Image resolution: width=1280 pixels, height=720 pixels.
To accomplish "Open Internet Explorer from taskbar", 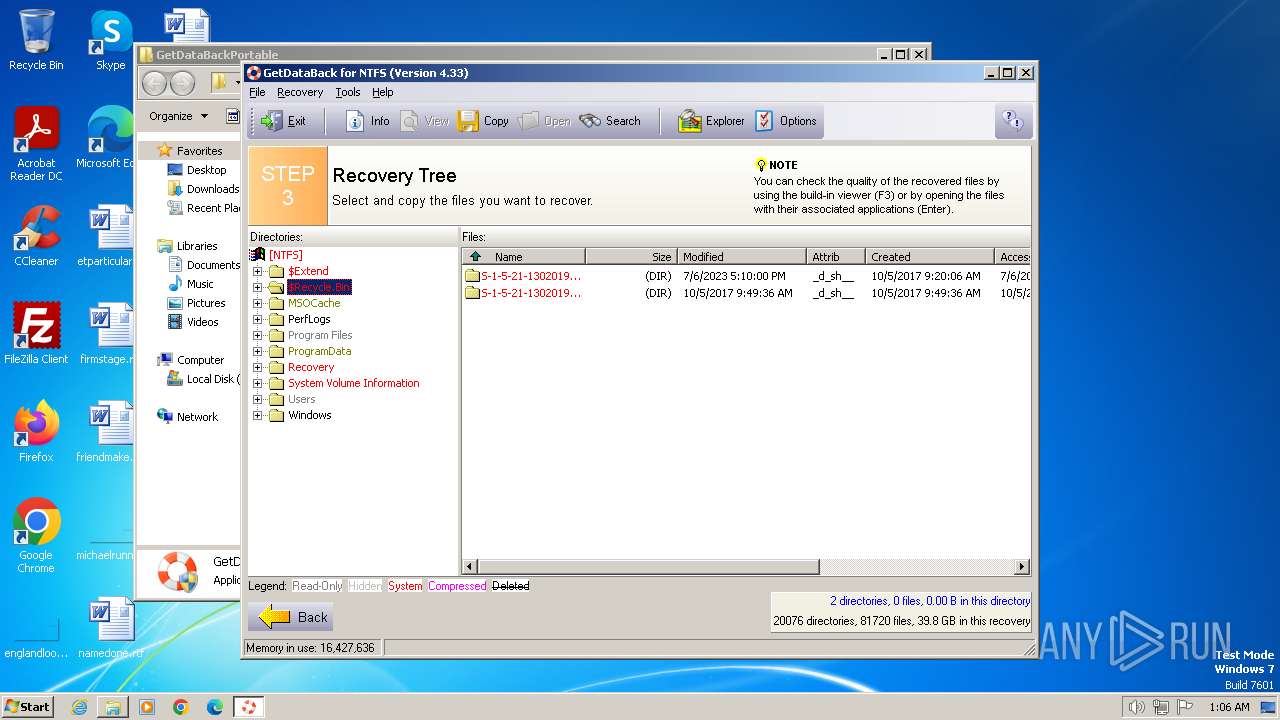I will [x=79, y=707].
